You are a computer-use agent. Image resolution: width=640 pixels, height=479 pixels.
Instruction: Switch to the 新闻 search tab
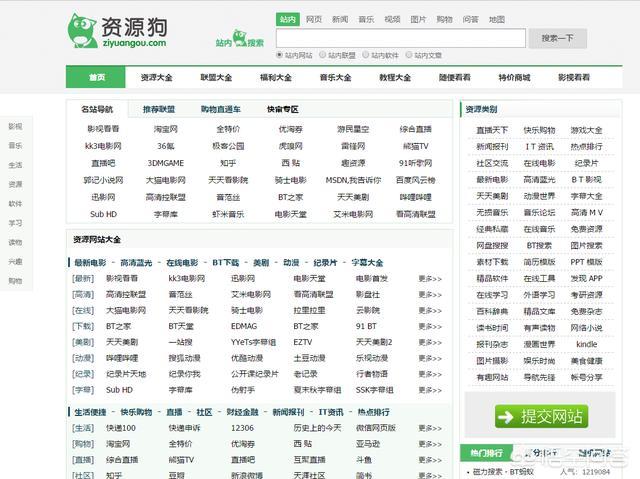tap(340, 19)
